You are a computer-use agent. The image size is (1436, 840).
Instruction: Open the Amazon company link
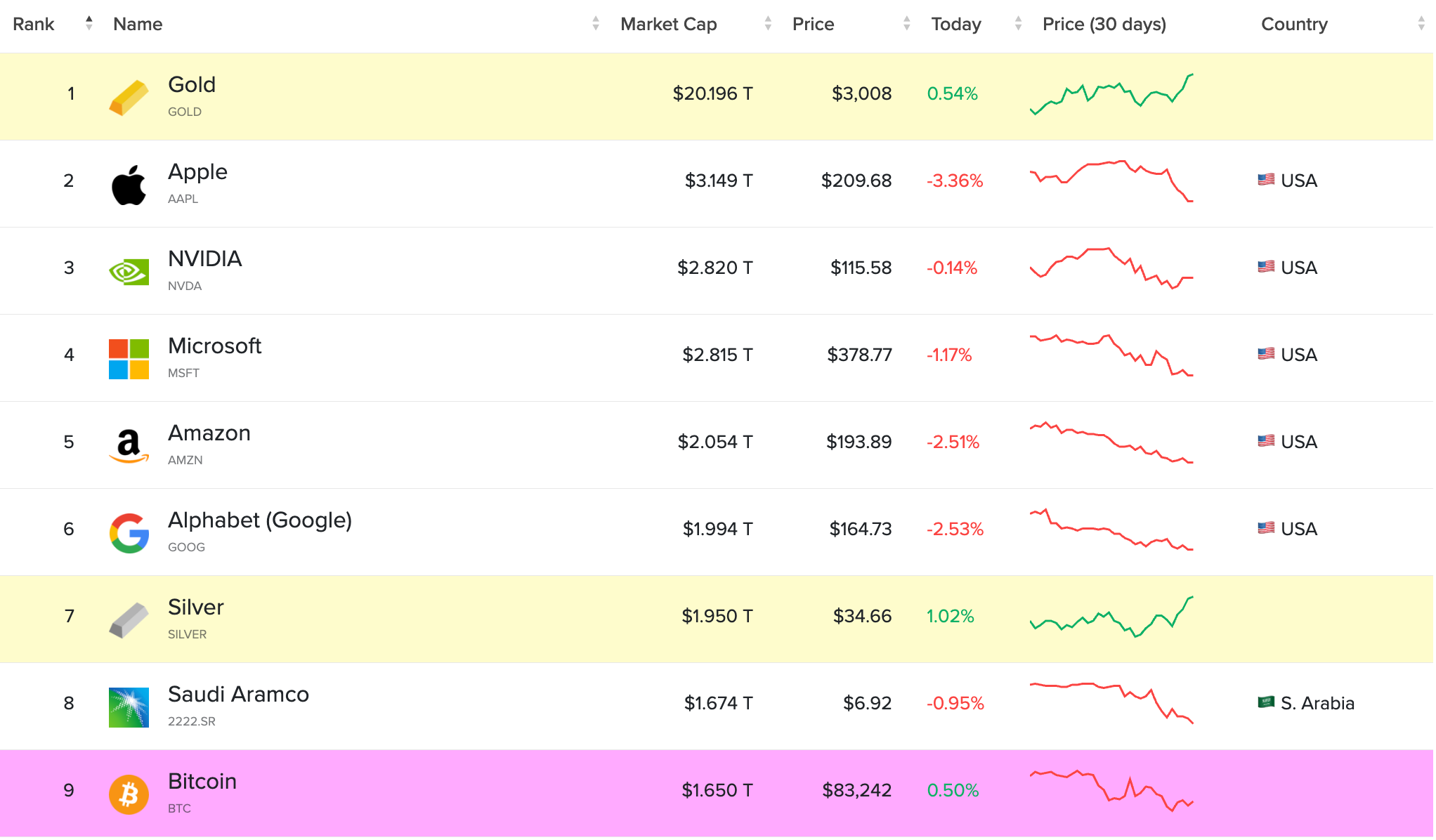point(209,433)
